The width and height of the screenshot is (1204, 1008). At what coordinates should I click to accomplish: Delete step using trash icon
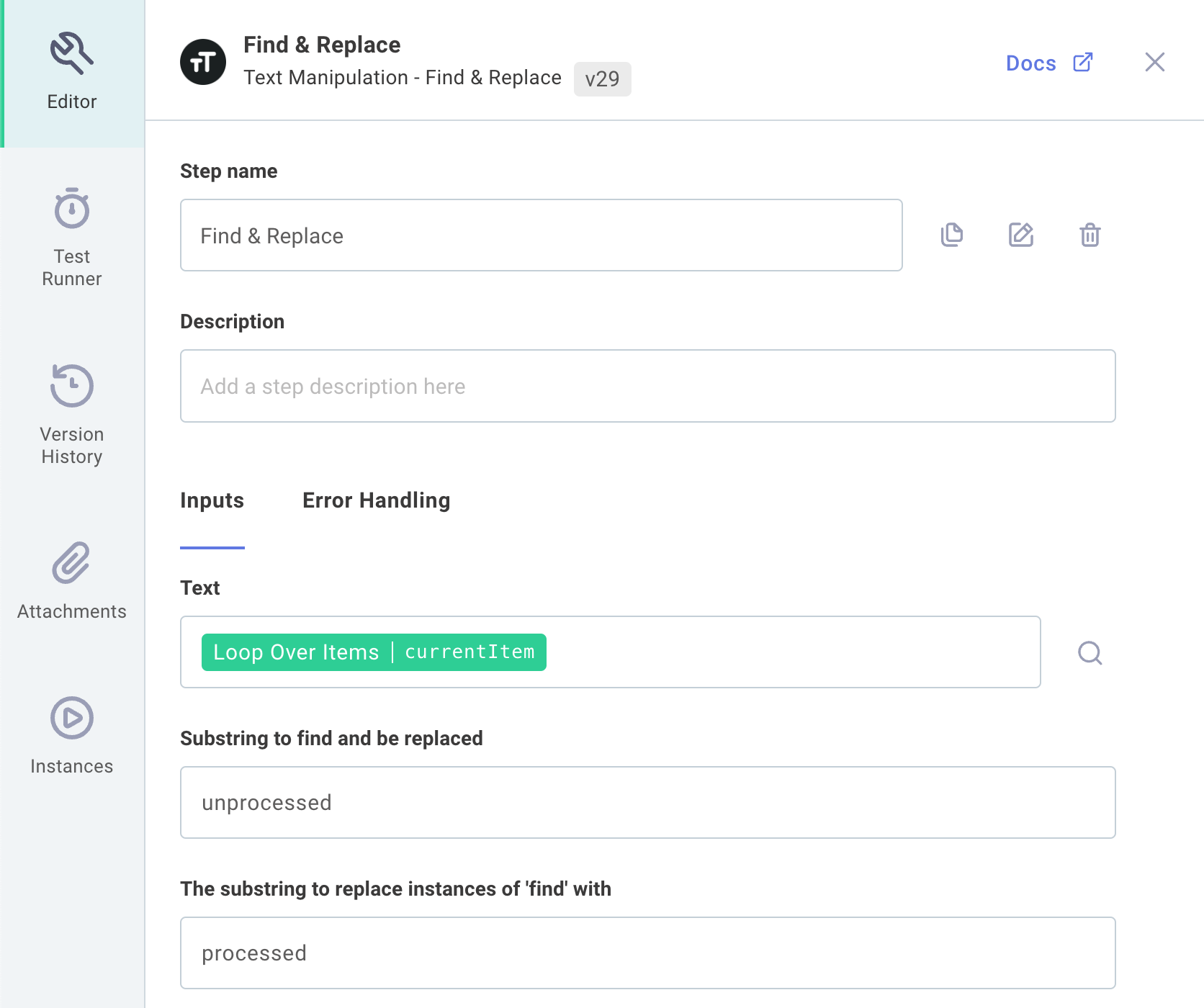click(1090, 235)
